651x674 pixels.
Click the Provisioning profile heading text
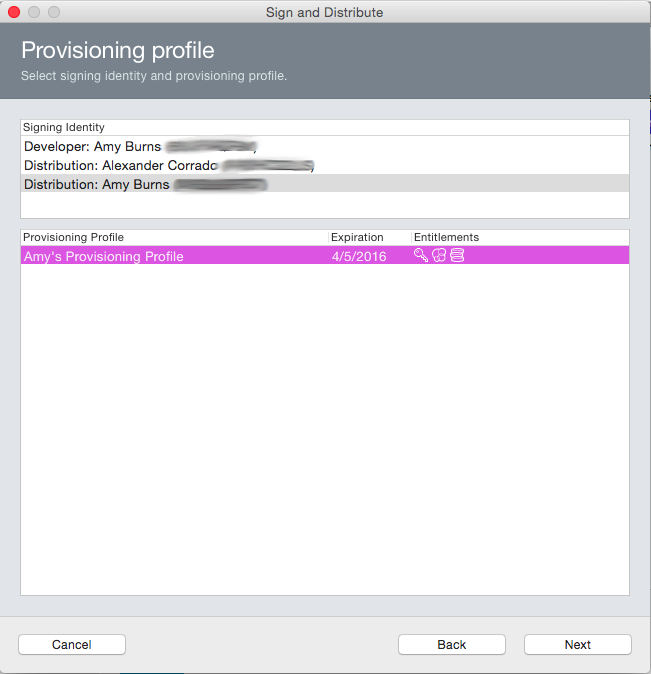pyautogui.click(x=118, y=50)
